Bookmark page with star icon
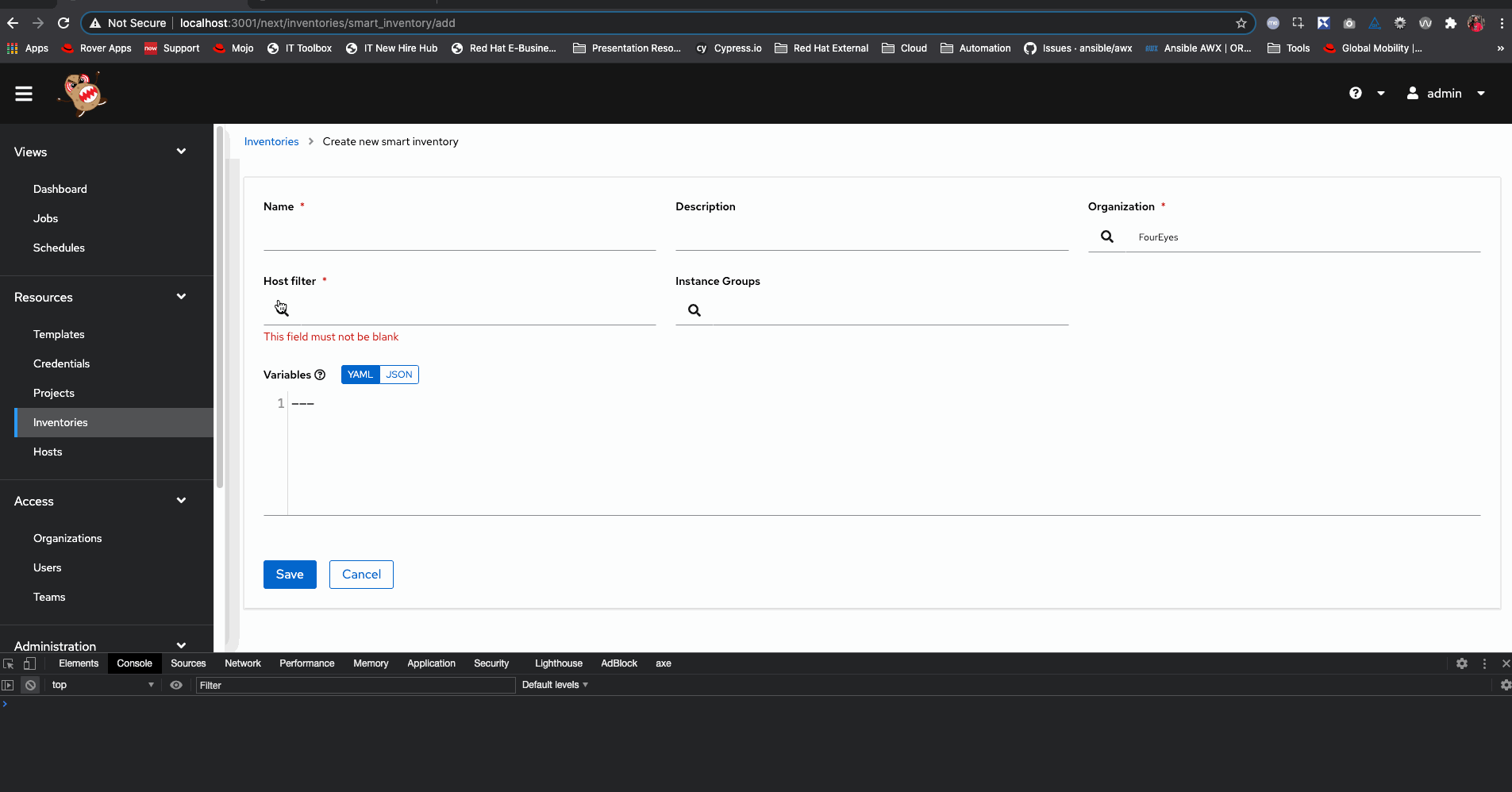1512x792 pixels. [1241, 23]
